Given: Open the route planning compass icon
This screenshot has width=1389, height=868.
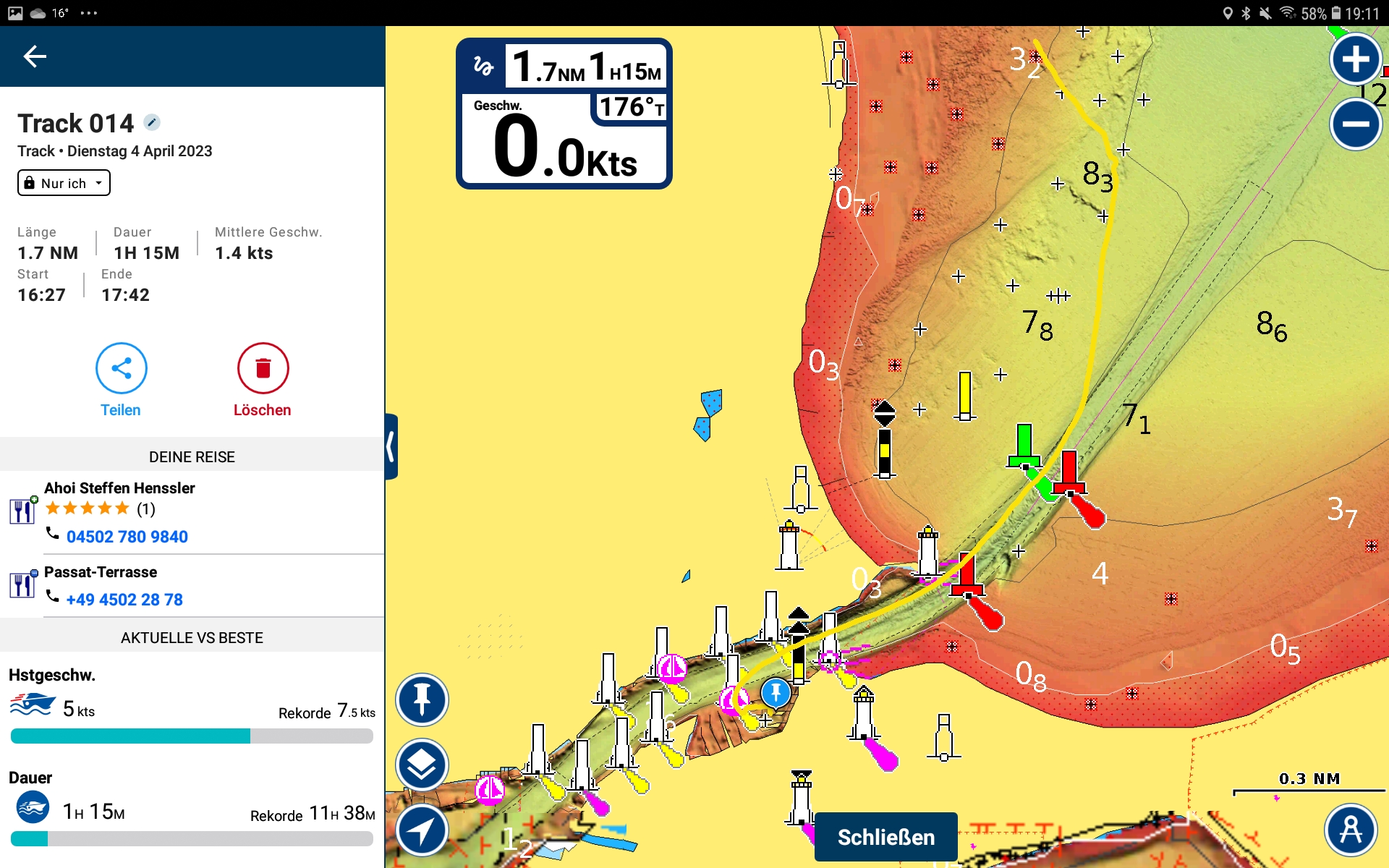Looking at the screenshot, I should coord(1350,830).
